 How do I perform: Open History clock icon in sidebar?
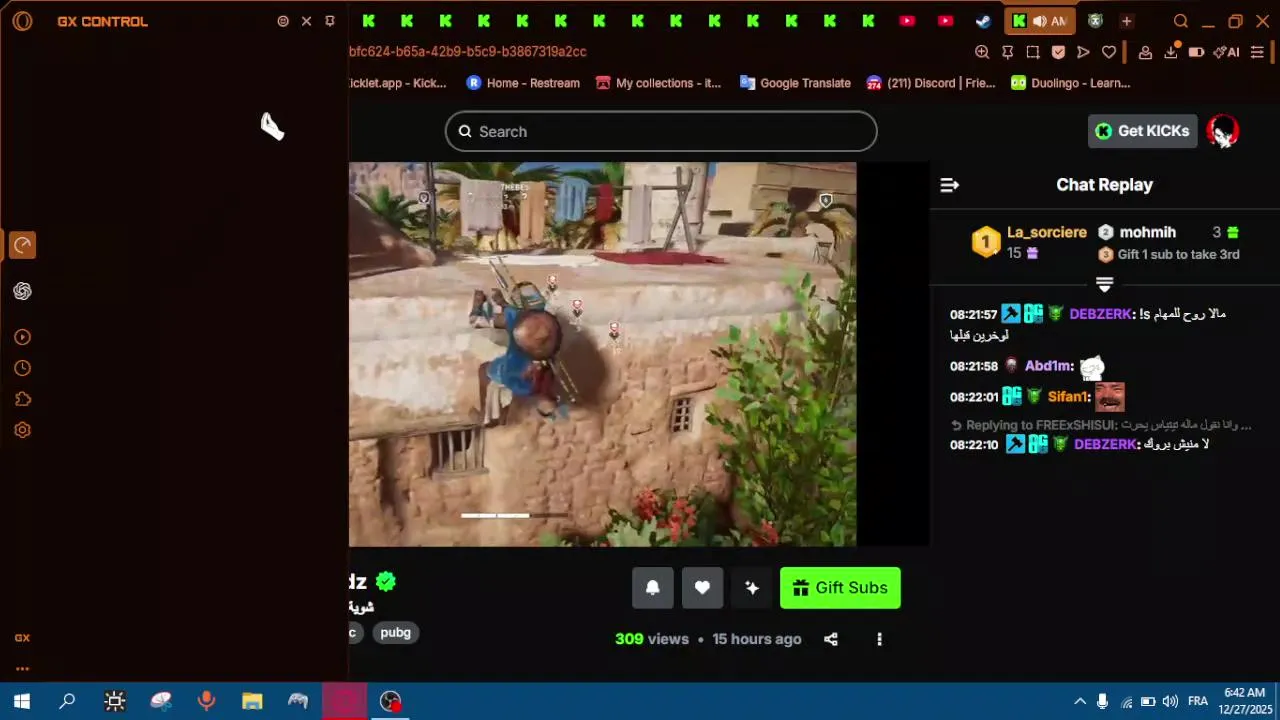(x=22, y=369)
